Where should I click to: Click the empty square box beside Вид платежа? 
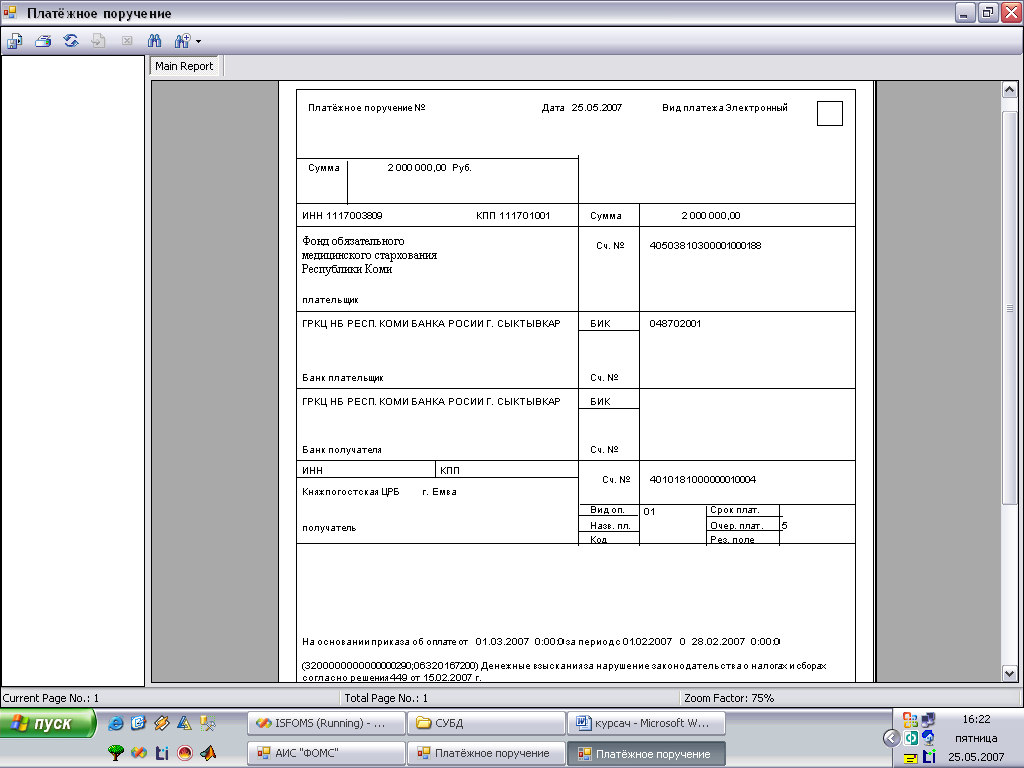pos(829,113)
